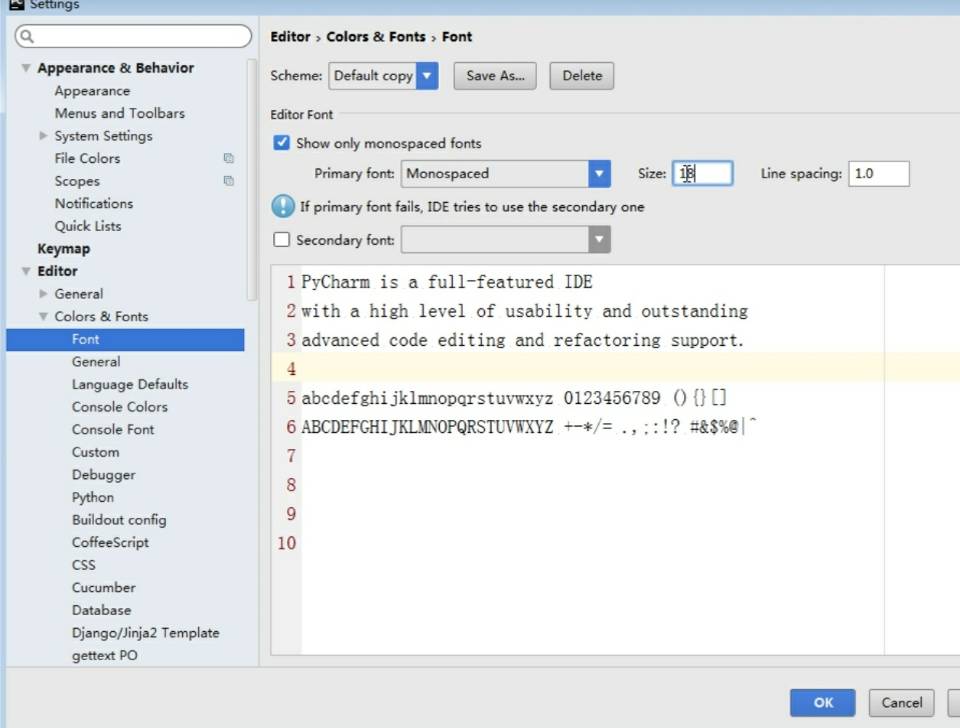The image size is (960, 728).
Task: Click the copy icon beside File Colors
Action: point(228,158)
